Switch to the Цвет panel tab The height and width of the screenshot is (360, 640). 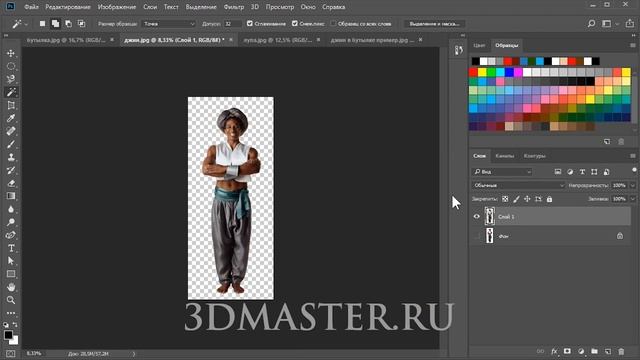[479, 45]
